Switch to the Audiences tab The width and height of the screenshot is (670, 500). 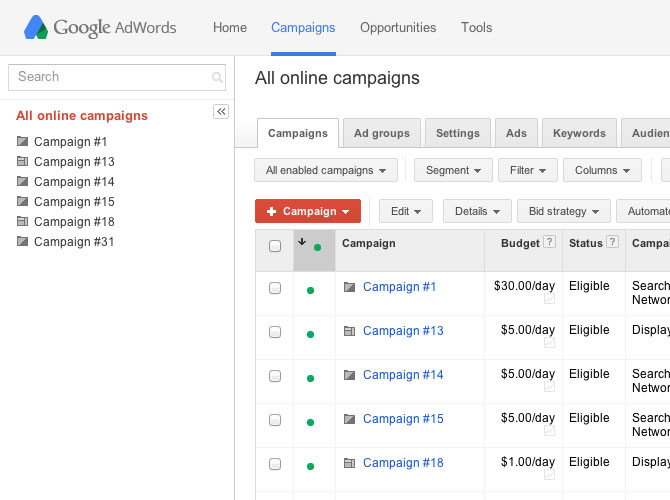click(x=646, y=133)
